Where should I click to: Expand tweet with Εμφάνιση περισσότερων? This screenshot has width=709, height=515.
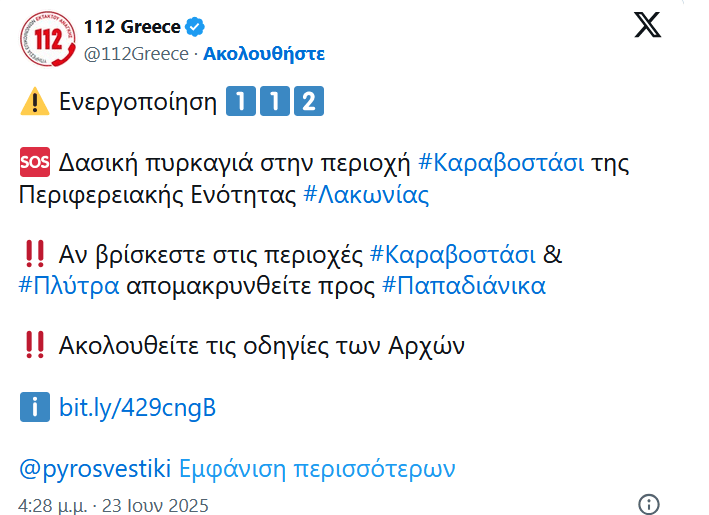coord(317,468)
